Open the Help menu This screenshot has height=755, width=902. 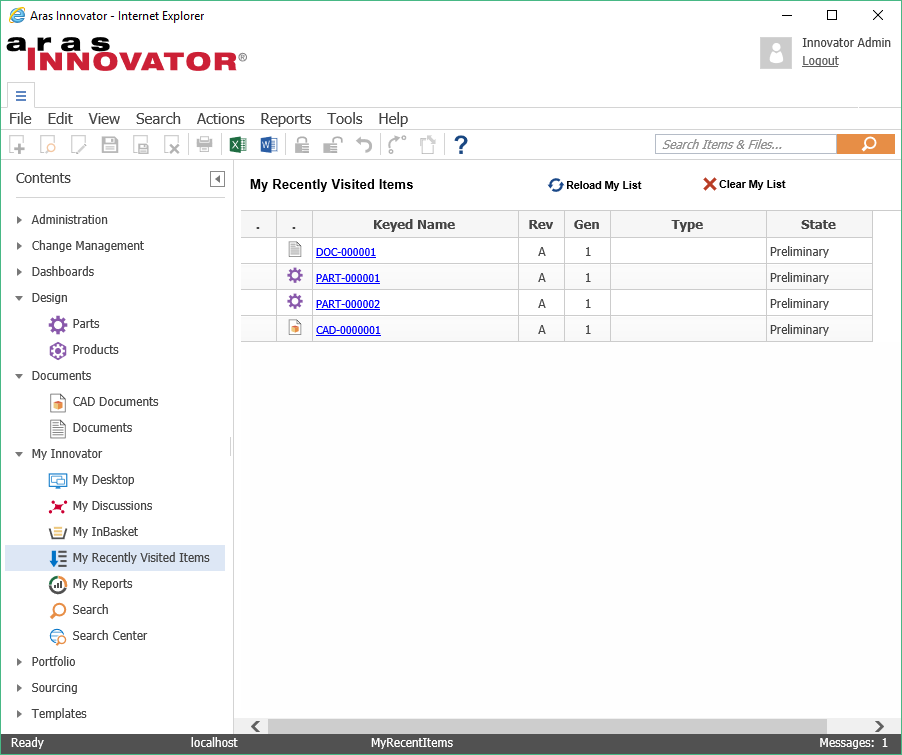(x=393, y=119)
